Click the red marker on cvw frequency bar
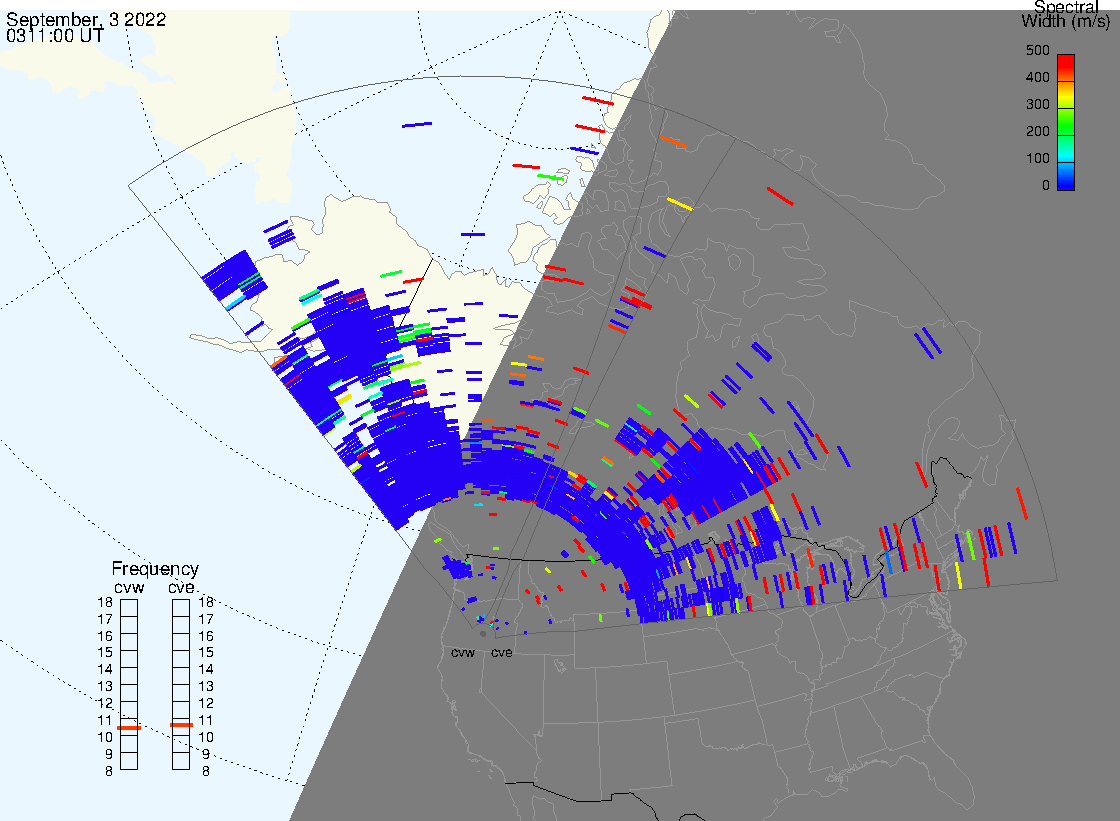 pyautogui.click(x=129, y=727)
